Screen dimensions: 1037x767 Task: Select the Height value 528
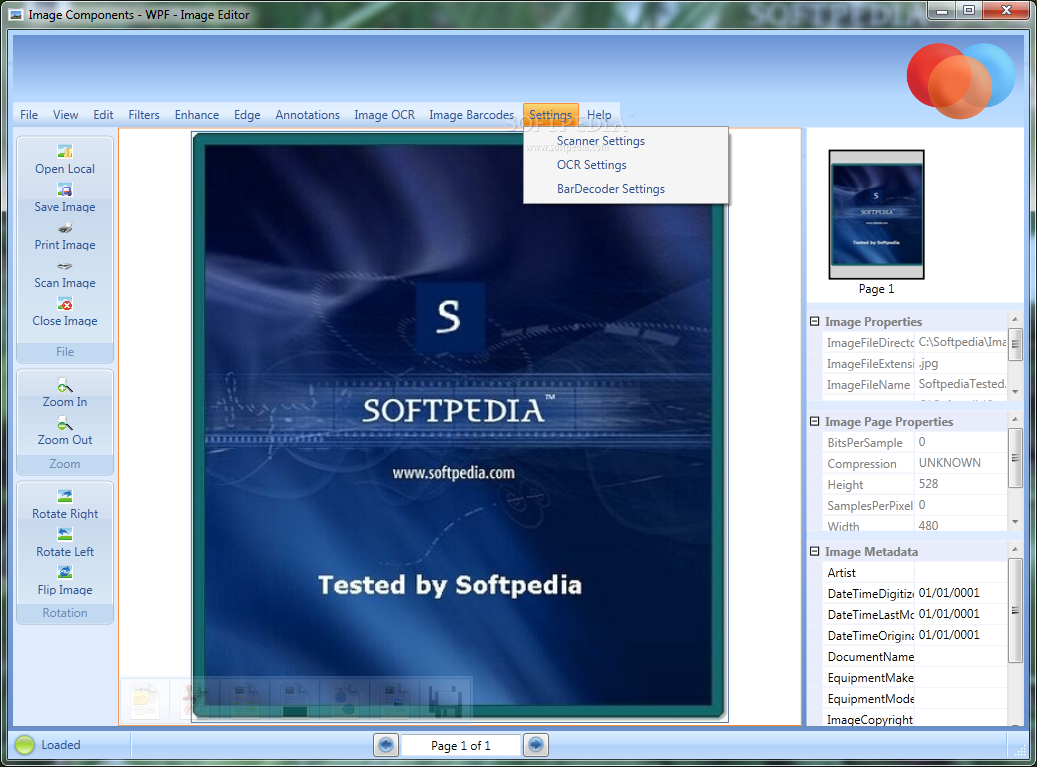pos(962,484)
